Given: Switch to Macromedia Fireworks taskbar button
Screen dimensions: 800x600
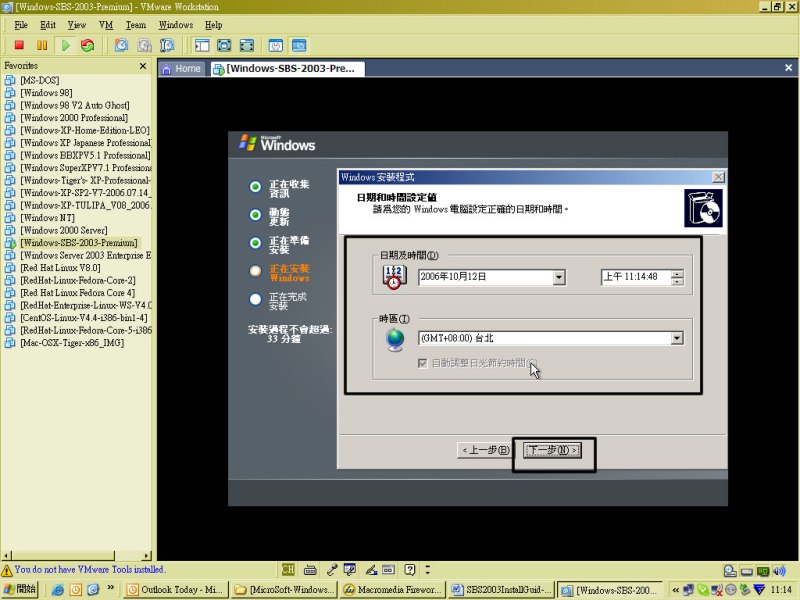Looking at the screenshot, I should [x=393, y=590].
